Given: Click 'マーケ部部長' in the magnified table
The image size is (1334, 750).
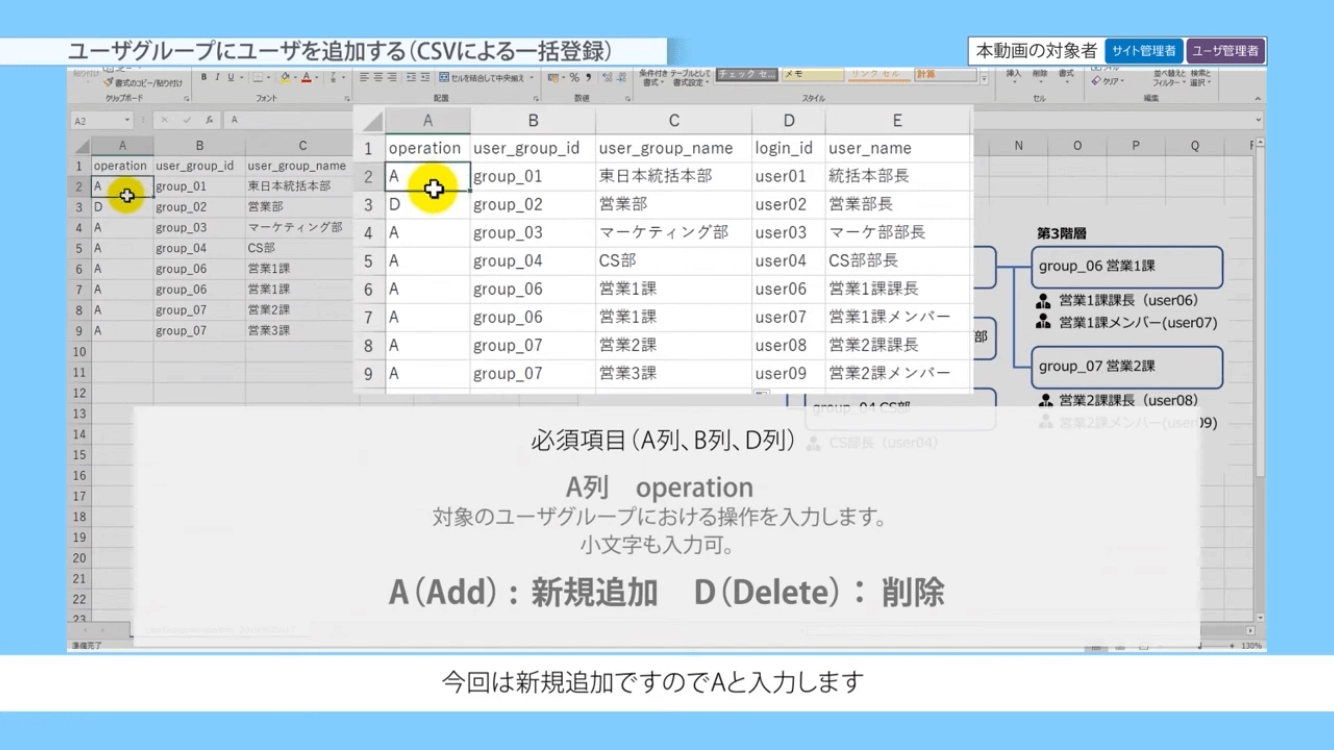Looking at the screenshot, I should coord(877,232).
